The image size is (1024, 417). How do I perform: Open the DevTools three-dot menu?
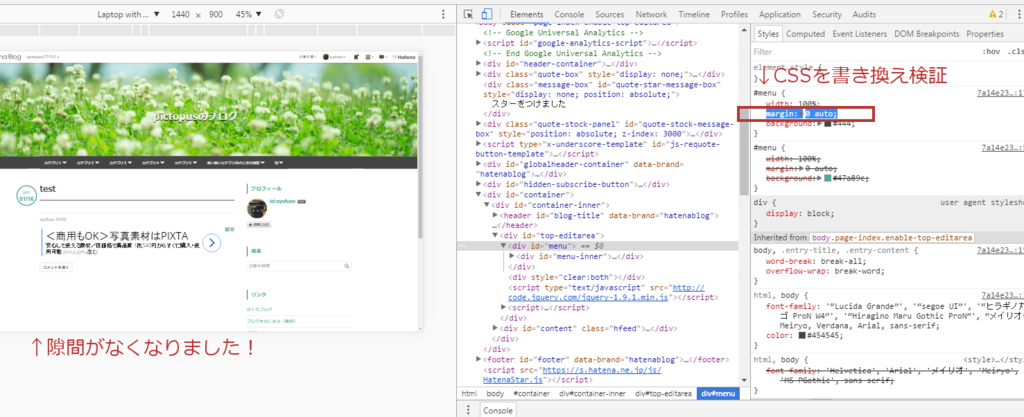(x=1019, y=14)
